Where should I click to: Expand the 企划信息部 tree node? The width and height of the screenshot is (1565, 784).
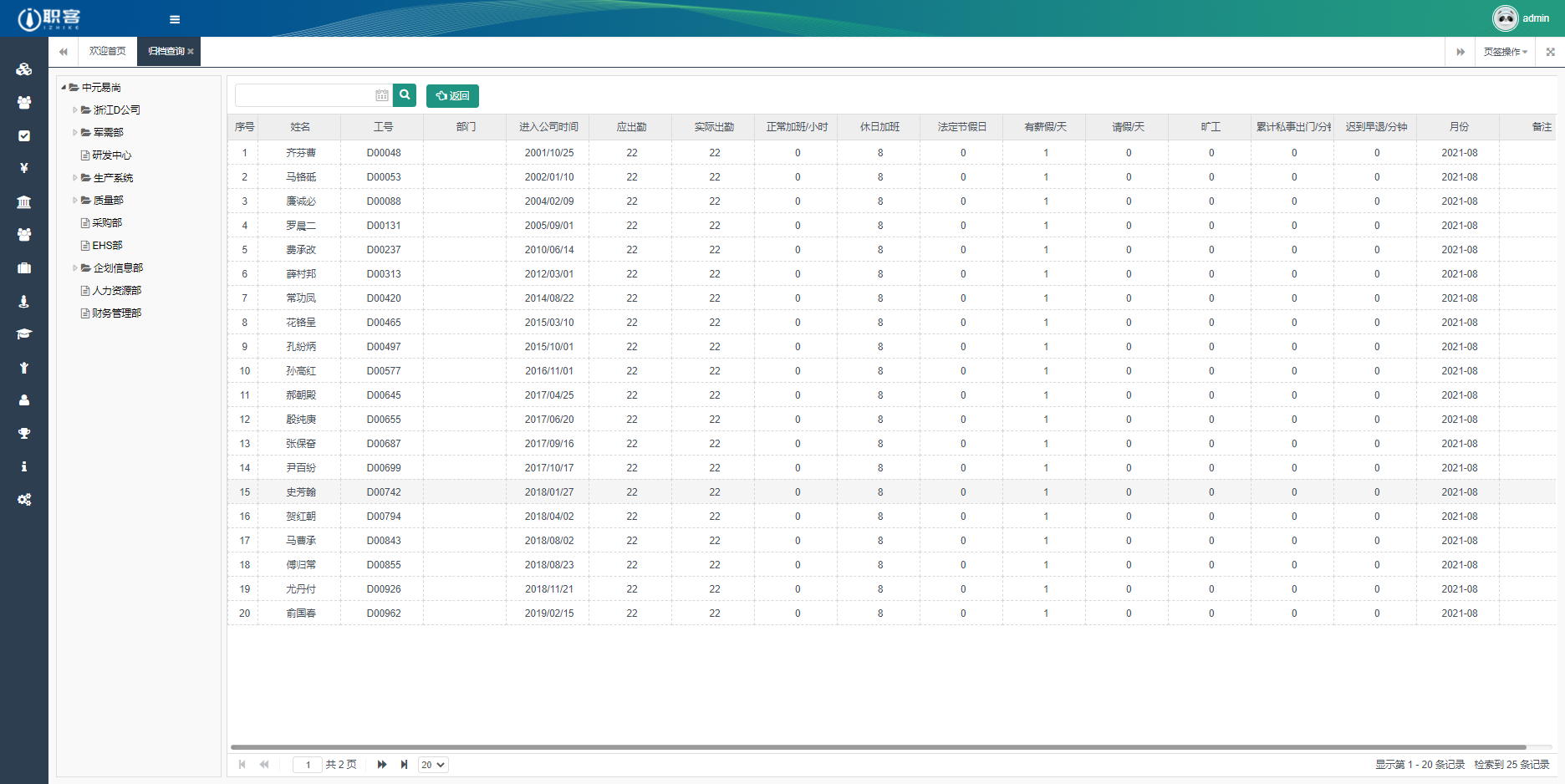[75, 267]
